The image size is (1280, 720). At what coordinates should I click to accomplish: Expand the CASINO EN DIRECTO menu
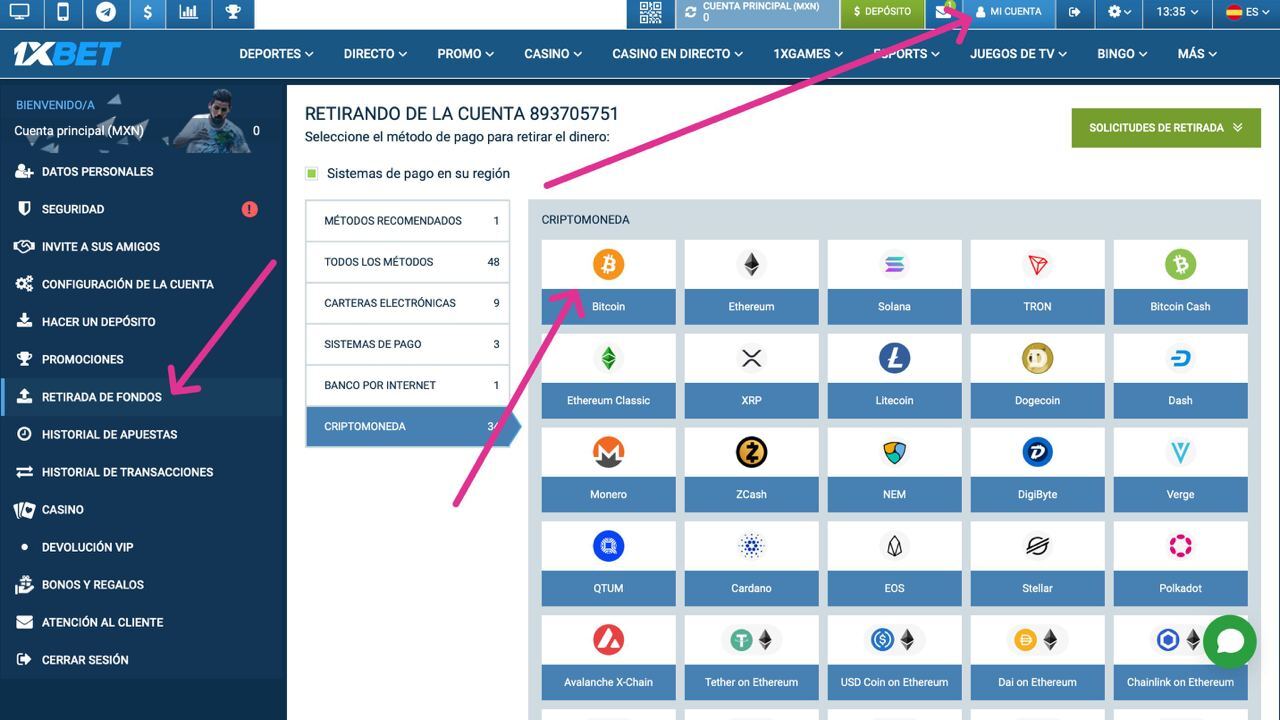[x=678, y=54]
